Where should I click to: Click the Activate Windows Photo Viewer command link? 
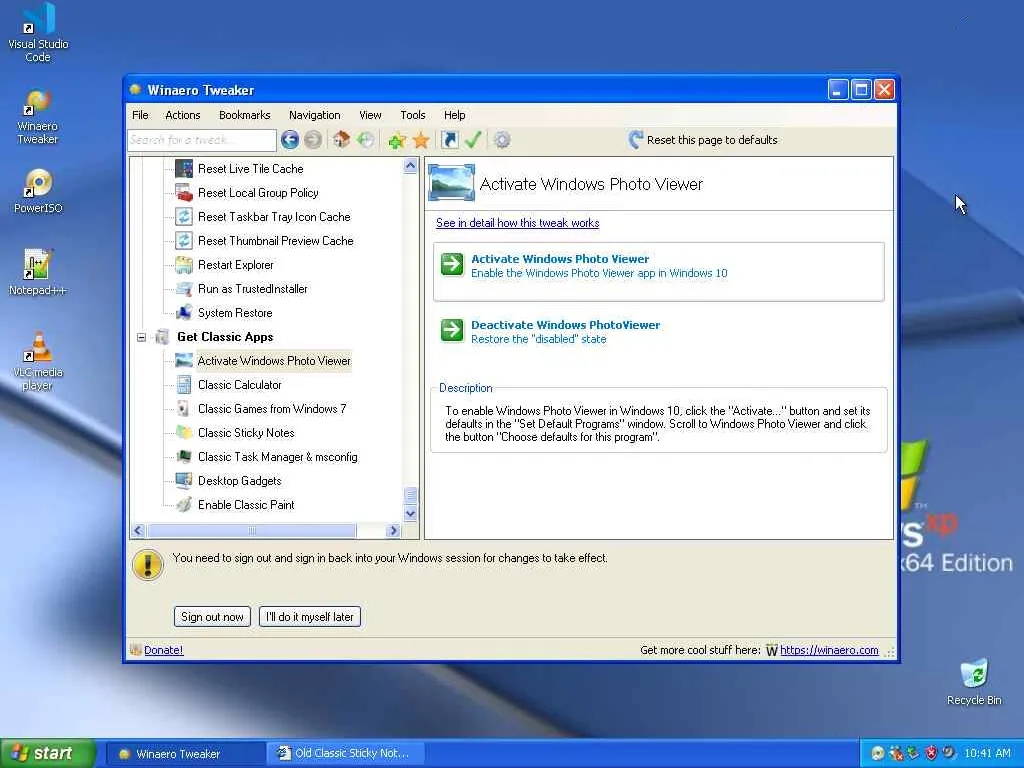(x=658, y=272)
